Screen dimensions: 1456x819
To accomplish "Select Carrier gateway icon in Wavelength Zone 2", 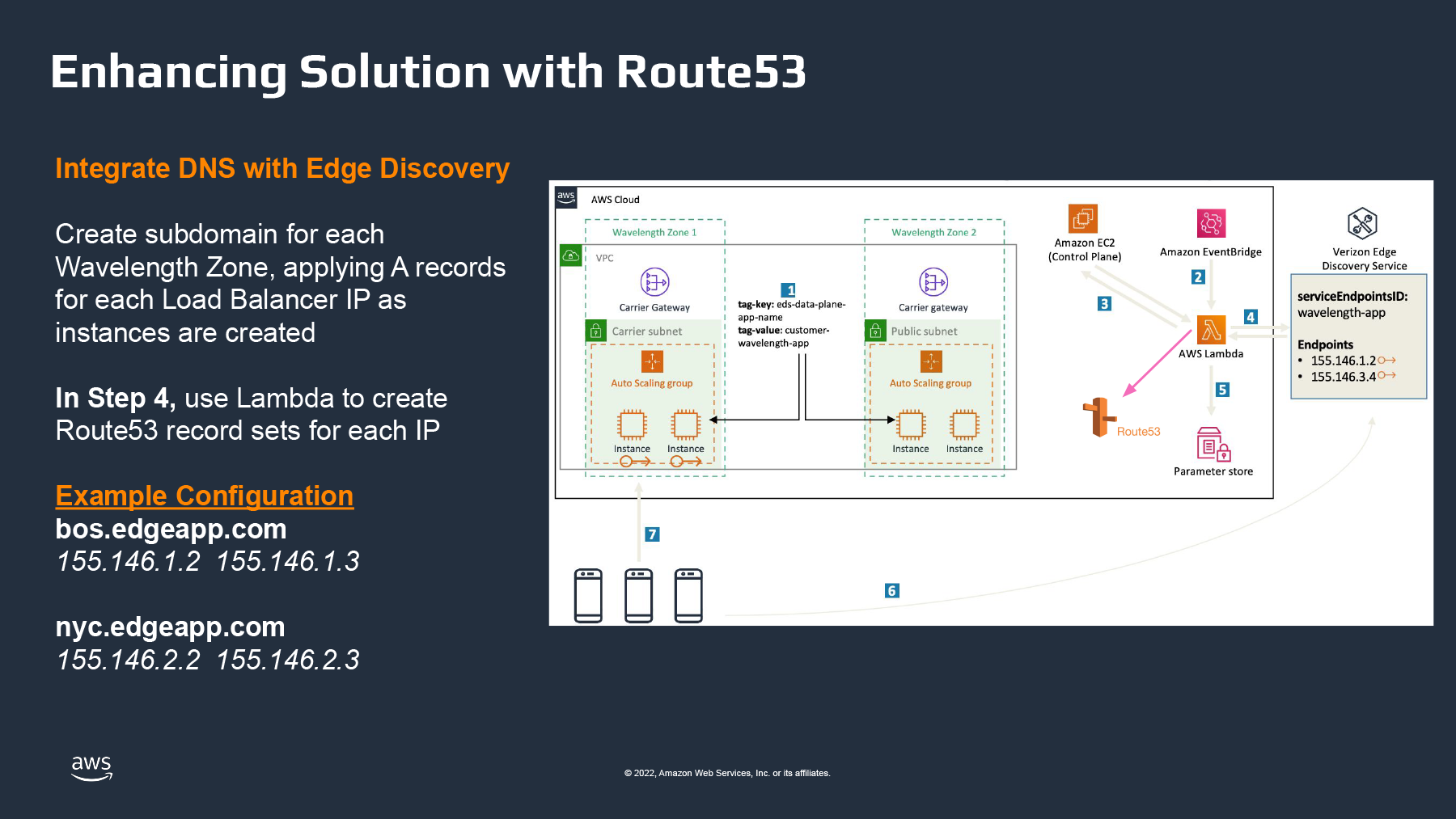I will click(933, 282).
